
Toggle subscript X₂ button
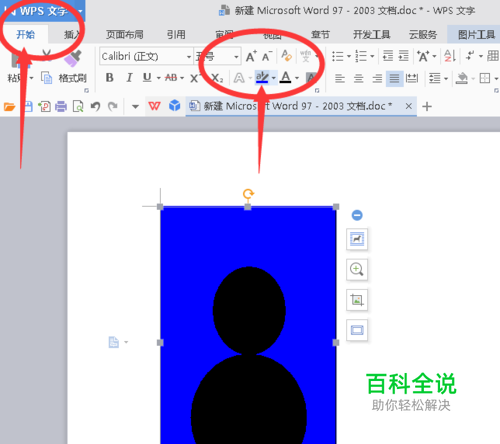pos(217,78)
